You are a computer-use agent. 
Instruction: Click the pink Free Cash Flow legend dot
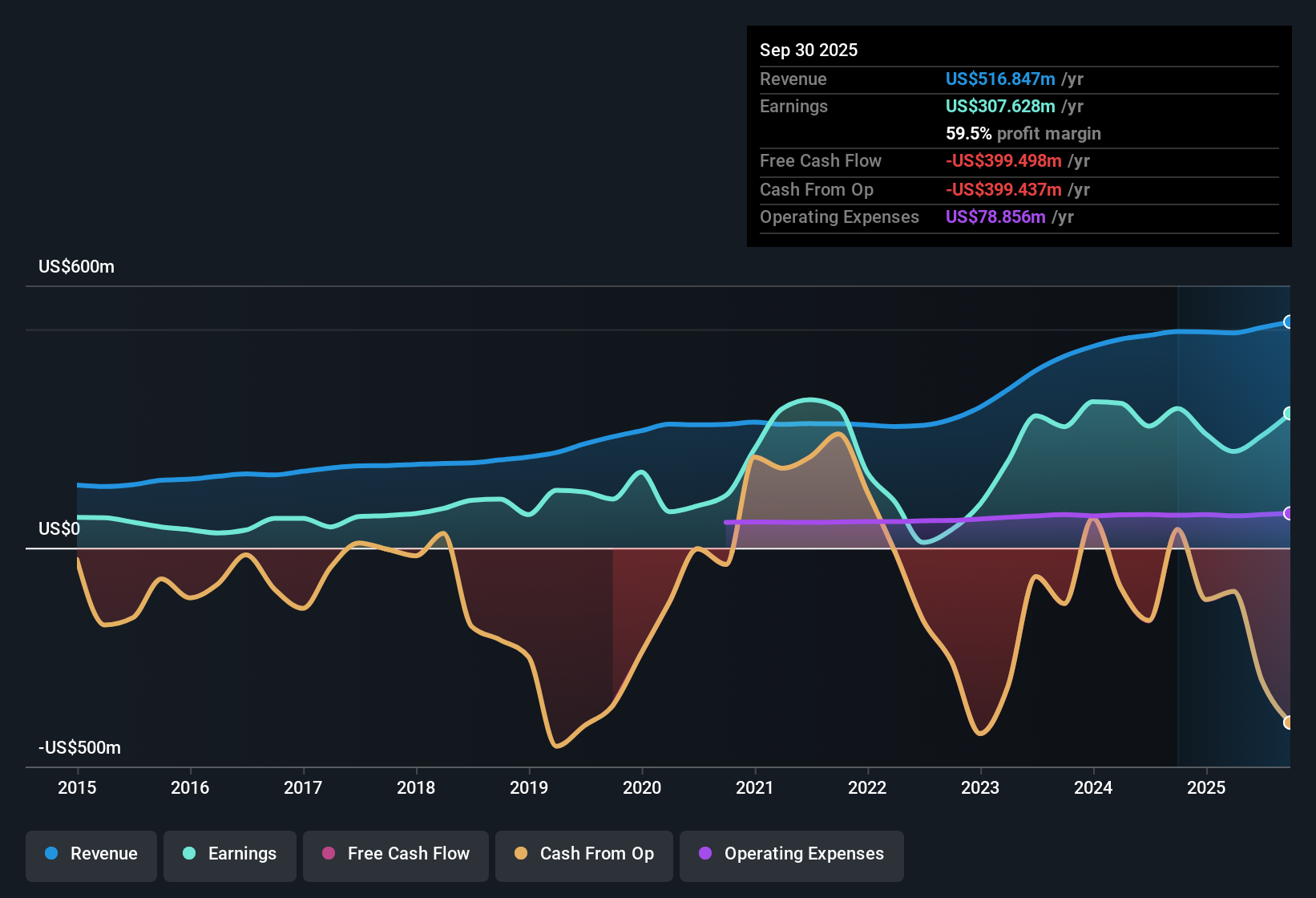click(329, 854)
